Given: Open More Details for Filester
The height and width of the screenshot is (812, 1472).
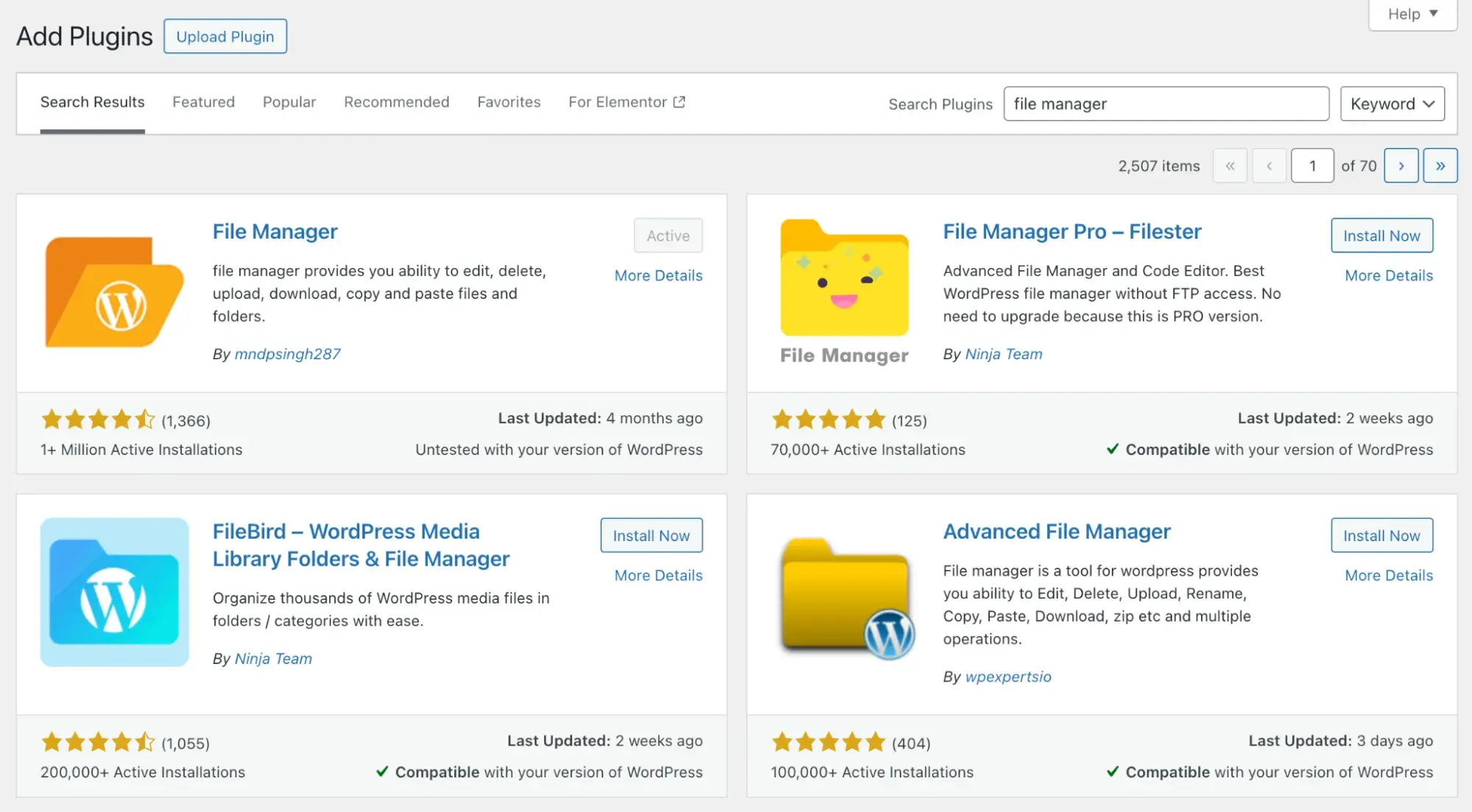Looking at the screenshot, I should [1389, 275].
